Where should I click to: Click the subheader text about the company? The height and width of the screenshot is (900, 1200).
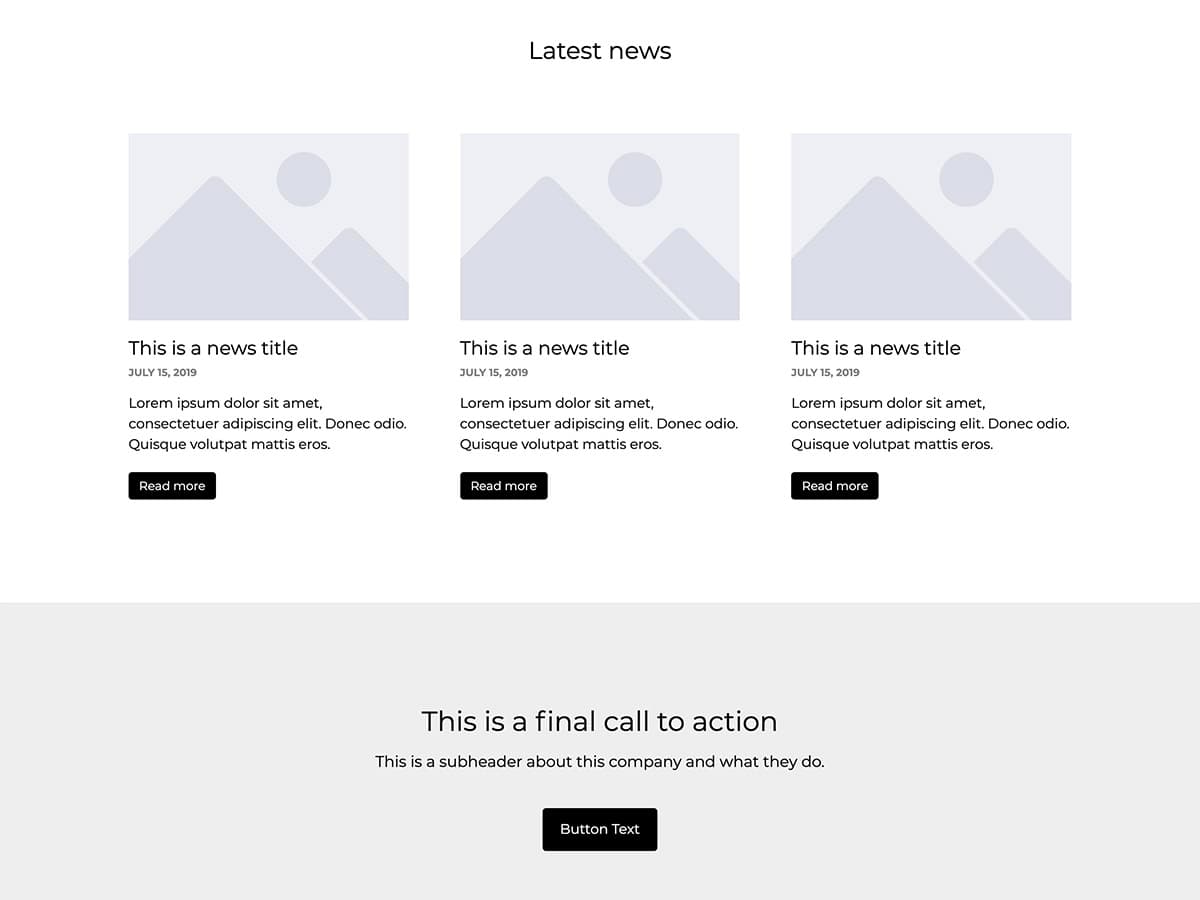click(x=600, y=761)
